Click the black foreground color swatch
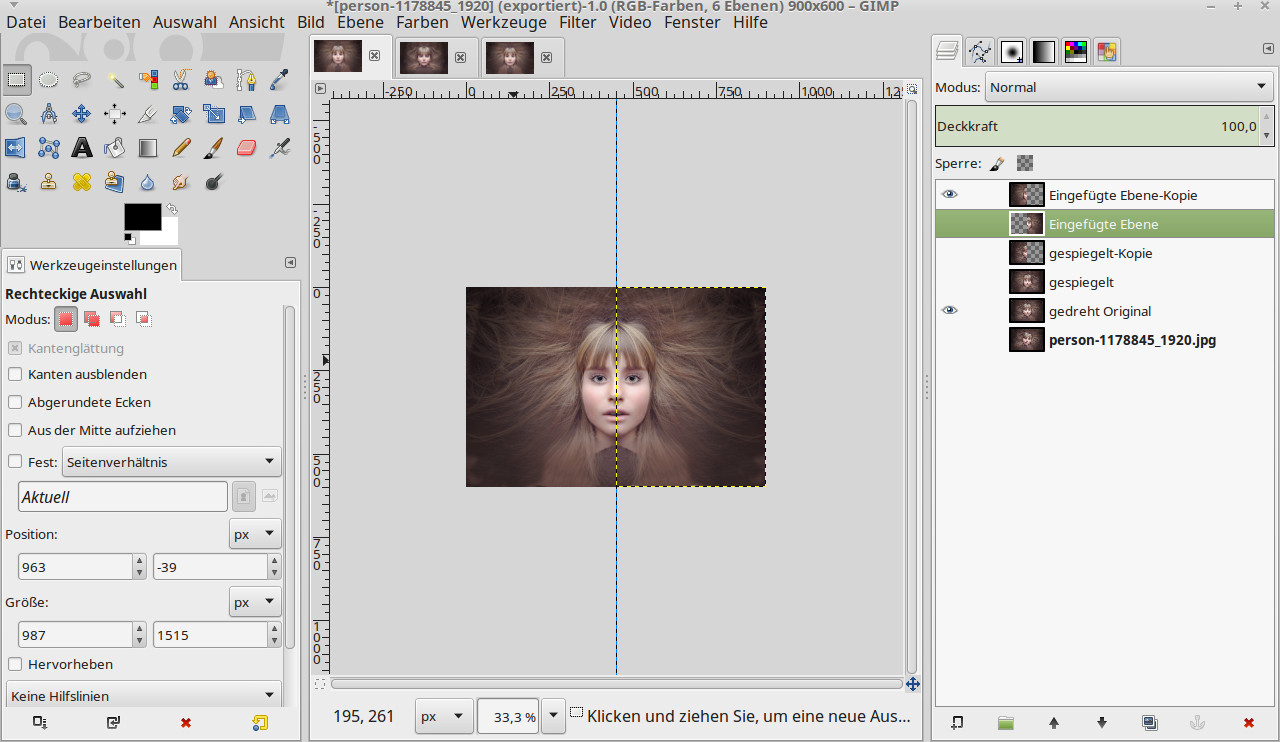This screenshot has width=1280, height=742. (142, 217)
